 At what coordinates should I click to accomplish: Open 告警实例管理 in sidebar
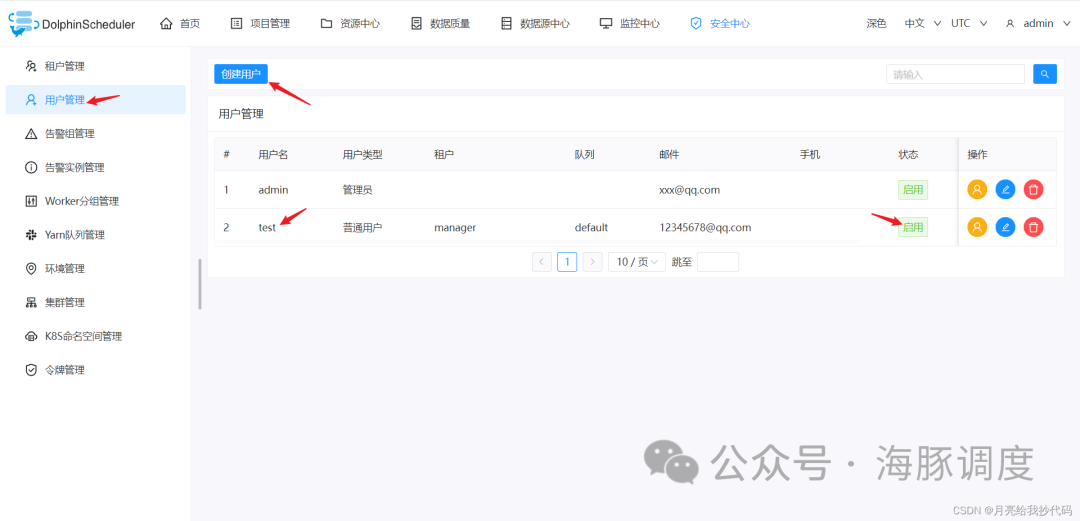pyautogui.click(x=95, y=167)
